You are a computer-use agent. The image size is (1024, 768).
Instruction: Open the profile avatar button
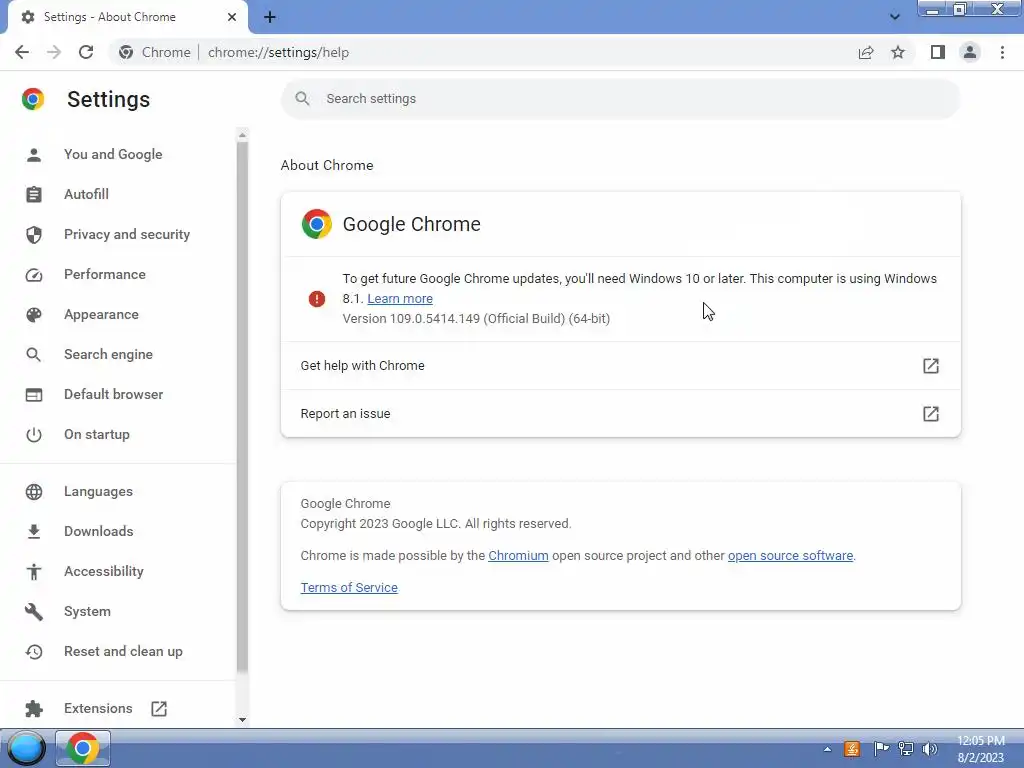[970, 52]
